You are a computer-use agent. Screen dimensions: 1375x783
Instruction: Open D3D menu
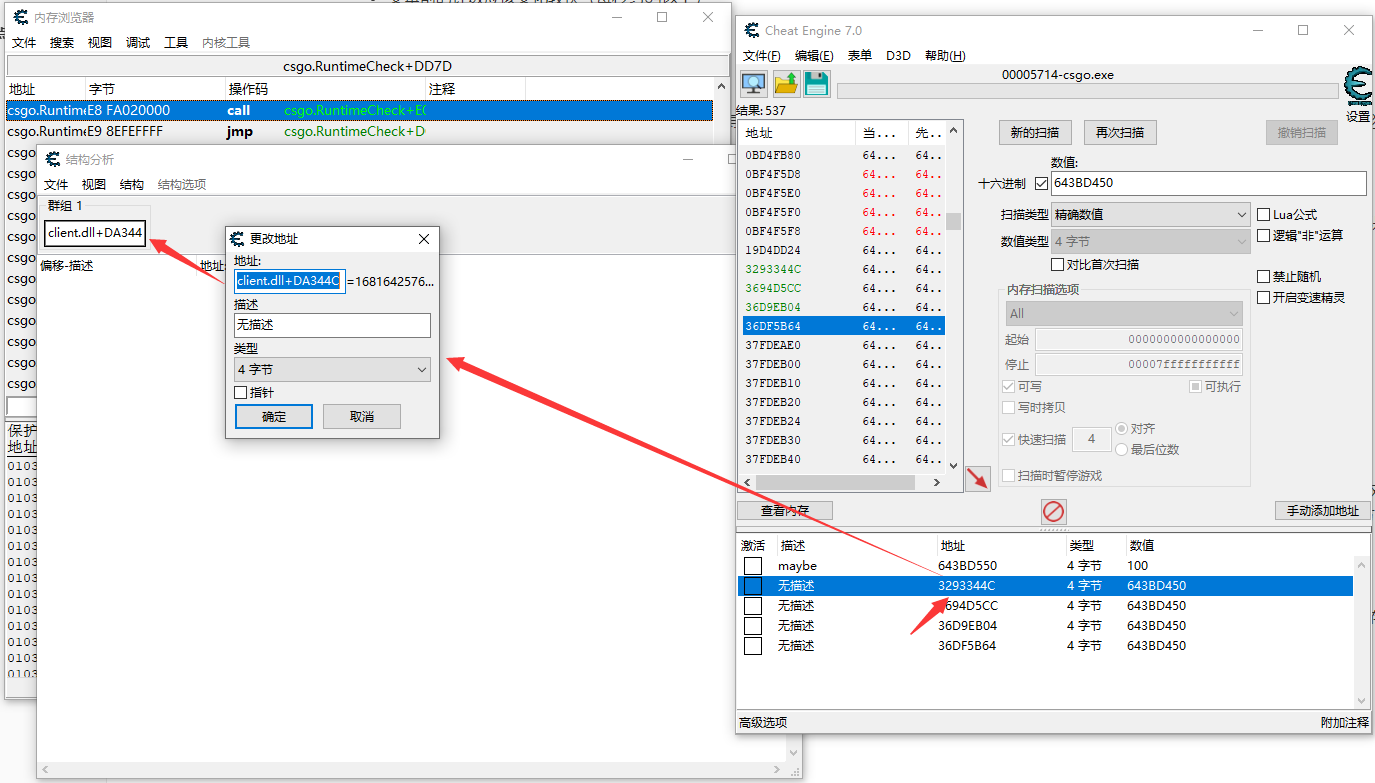[x=898, y=56]
